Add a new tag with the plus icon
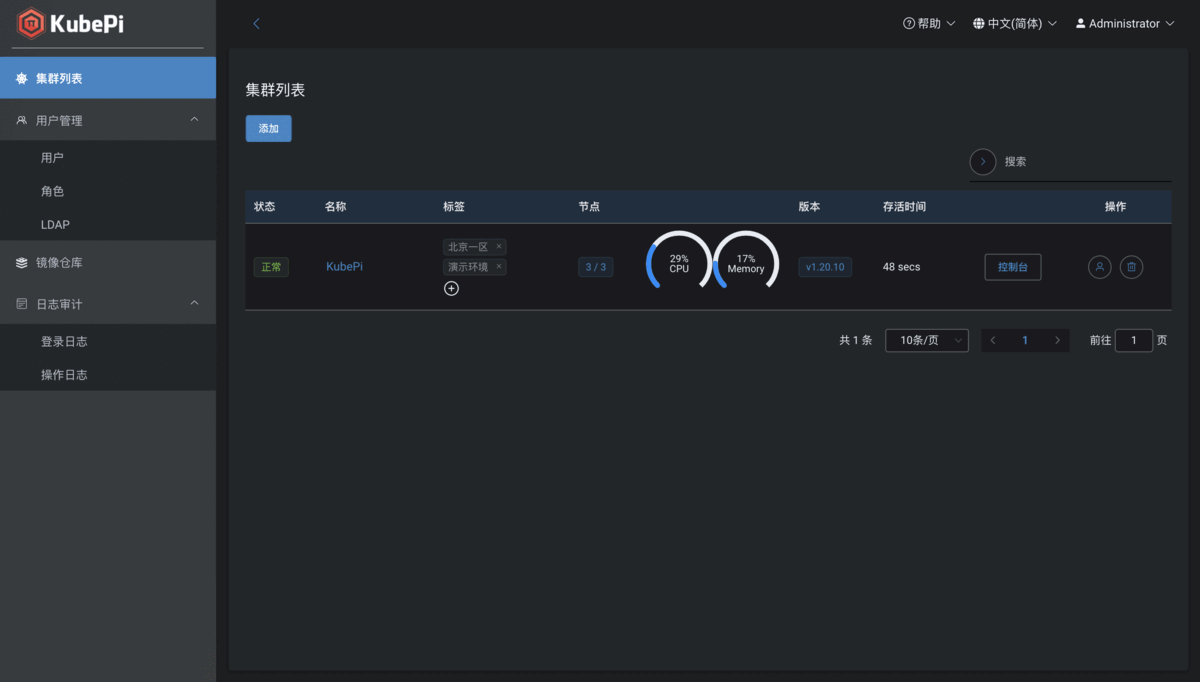The width and height of the screenshot is (1200, 682). click(451, 288)
